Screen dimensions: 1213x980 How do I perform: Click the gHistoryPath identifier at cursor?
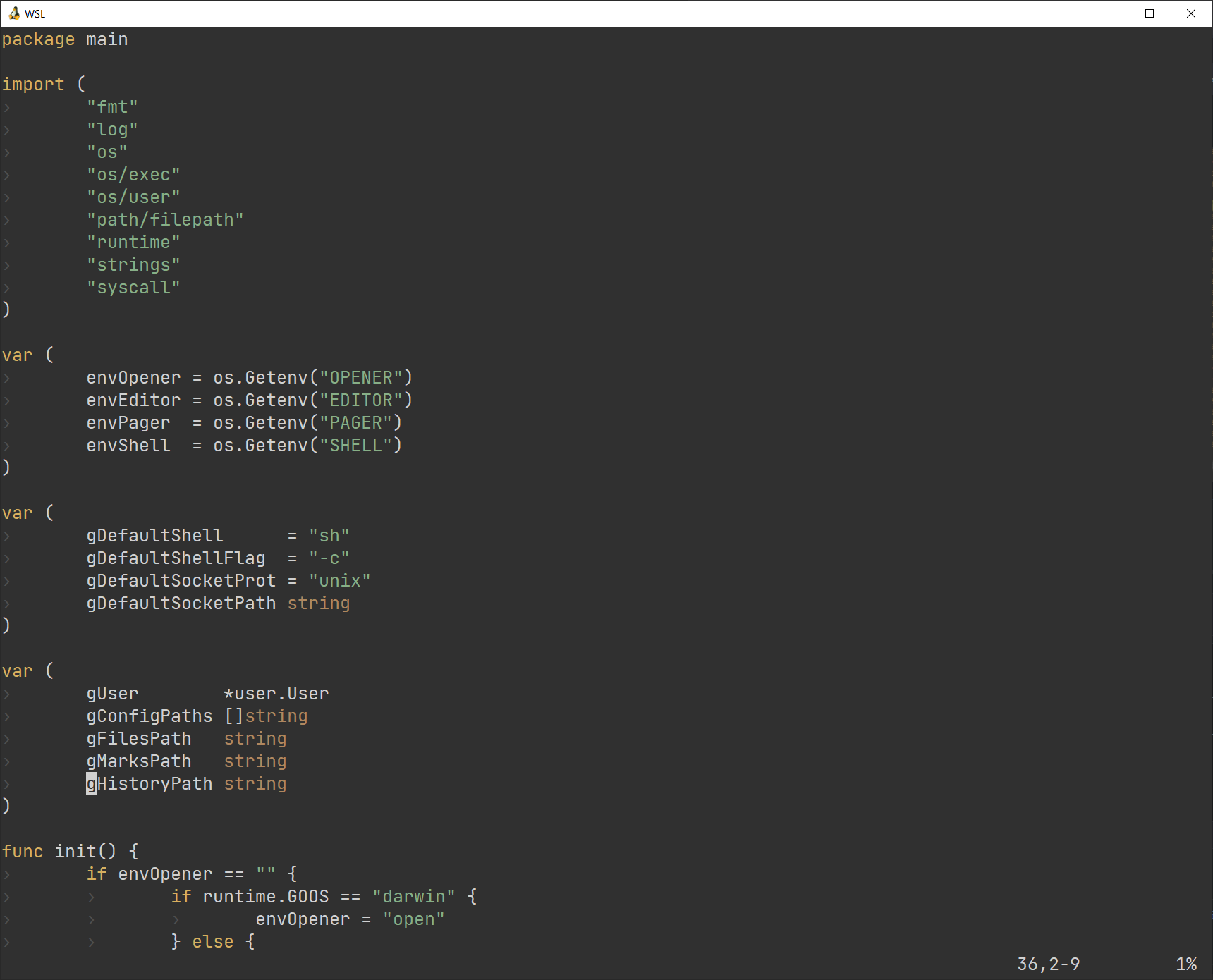pos(150,784)
